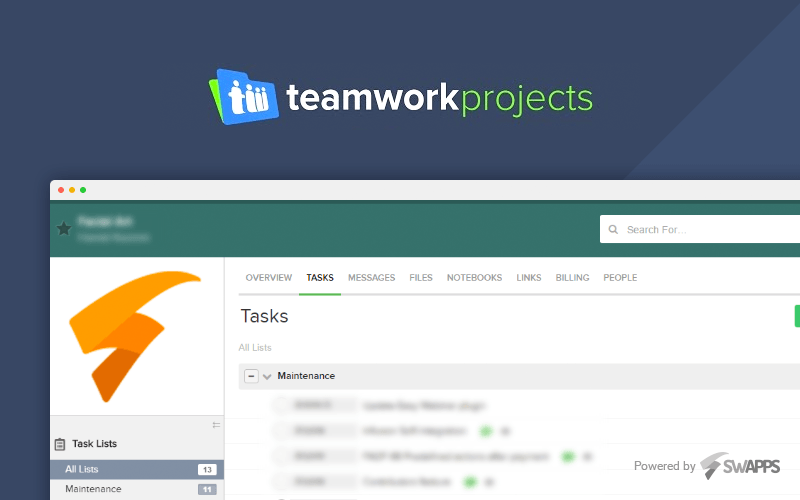Image resolution: width=800 pixels, height=500 pixels.
Task: Click the Teamwork Projects logo icon
Action: (x=244, y=97)
